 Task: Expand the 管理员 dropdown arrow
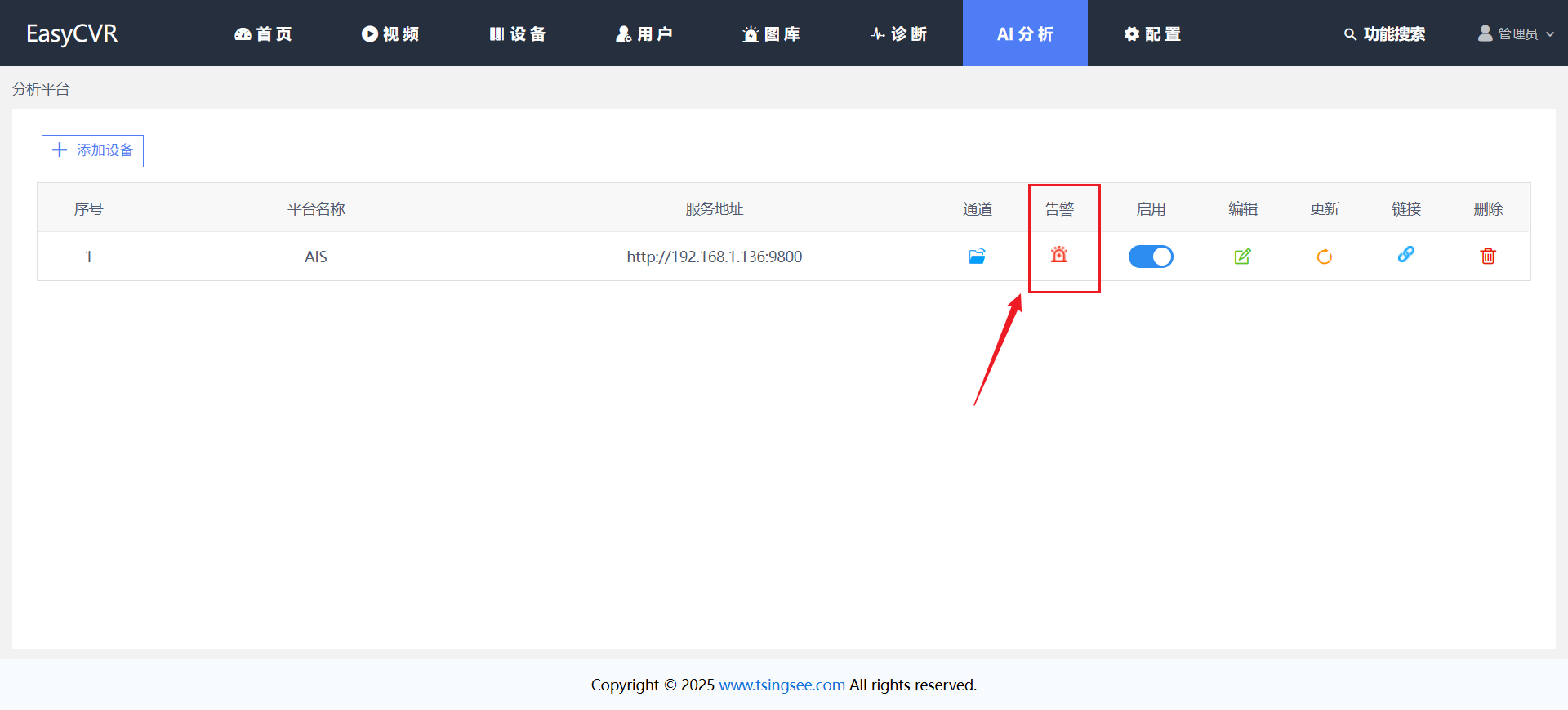1550,34
